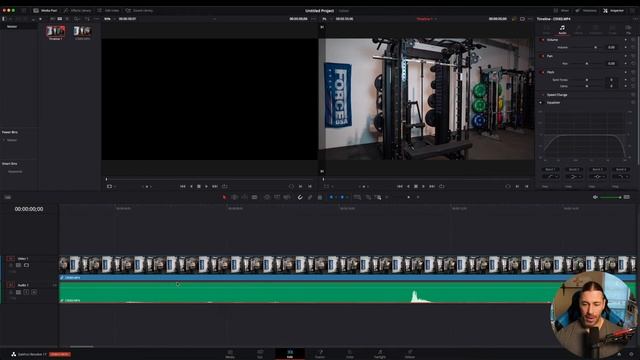Click the timeline timecode 00:00:00:00 field

tap(29, 209)
